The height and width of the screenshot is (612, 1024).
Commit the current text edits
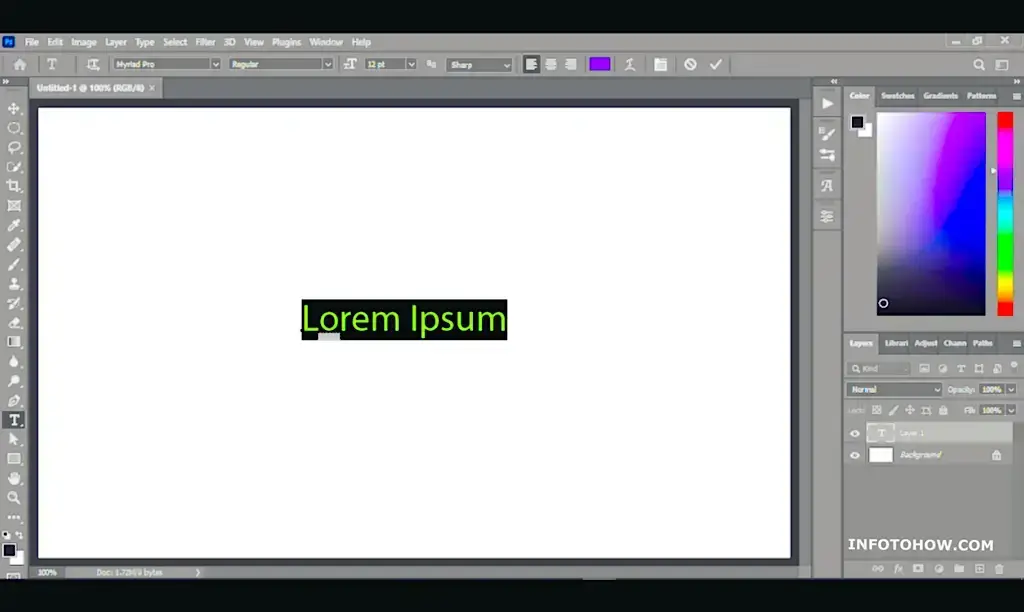(x=716, y=64)
